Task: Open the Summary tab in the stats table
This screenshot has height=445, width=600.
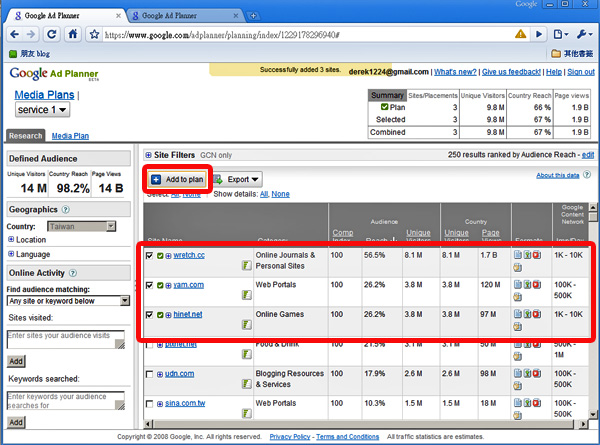Action: tap(387, 95)
